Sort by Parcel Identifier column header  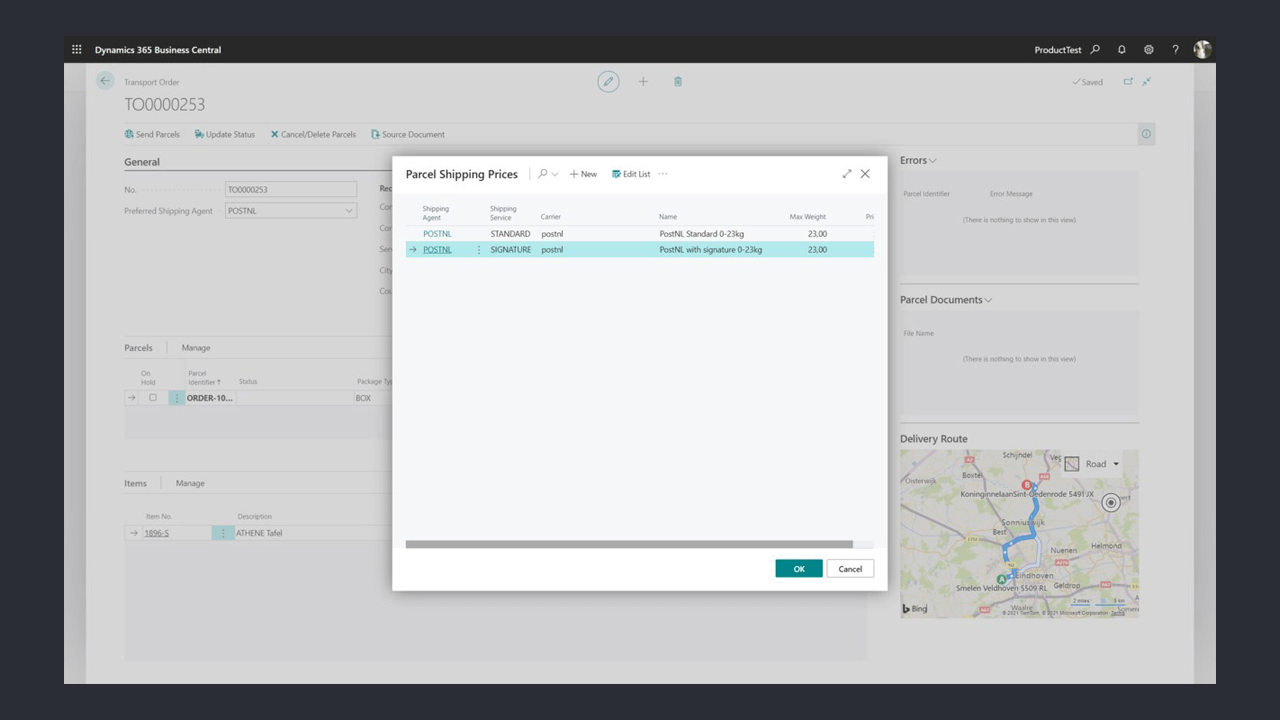(204, 377)
